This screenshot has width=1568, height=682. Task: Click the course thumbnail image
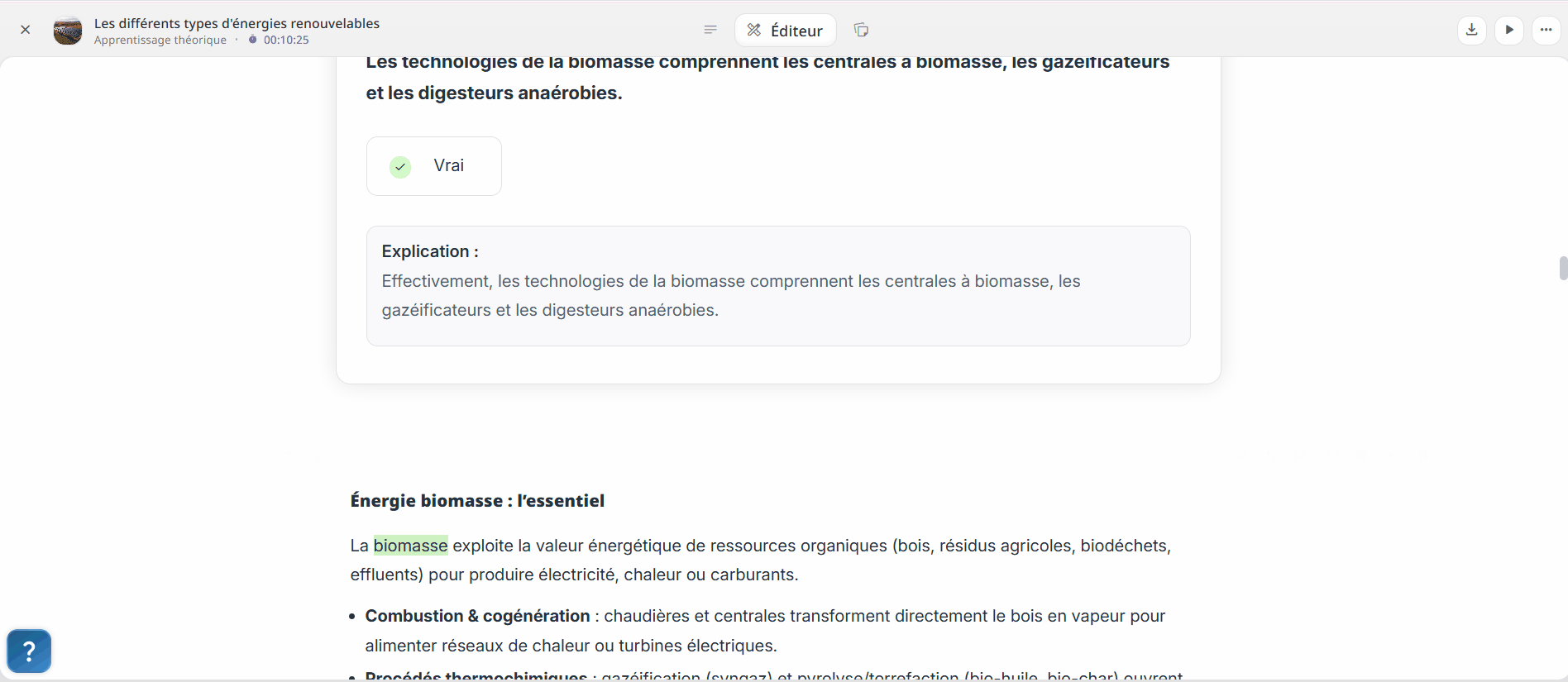[68, 31]
